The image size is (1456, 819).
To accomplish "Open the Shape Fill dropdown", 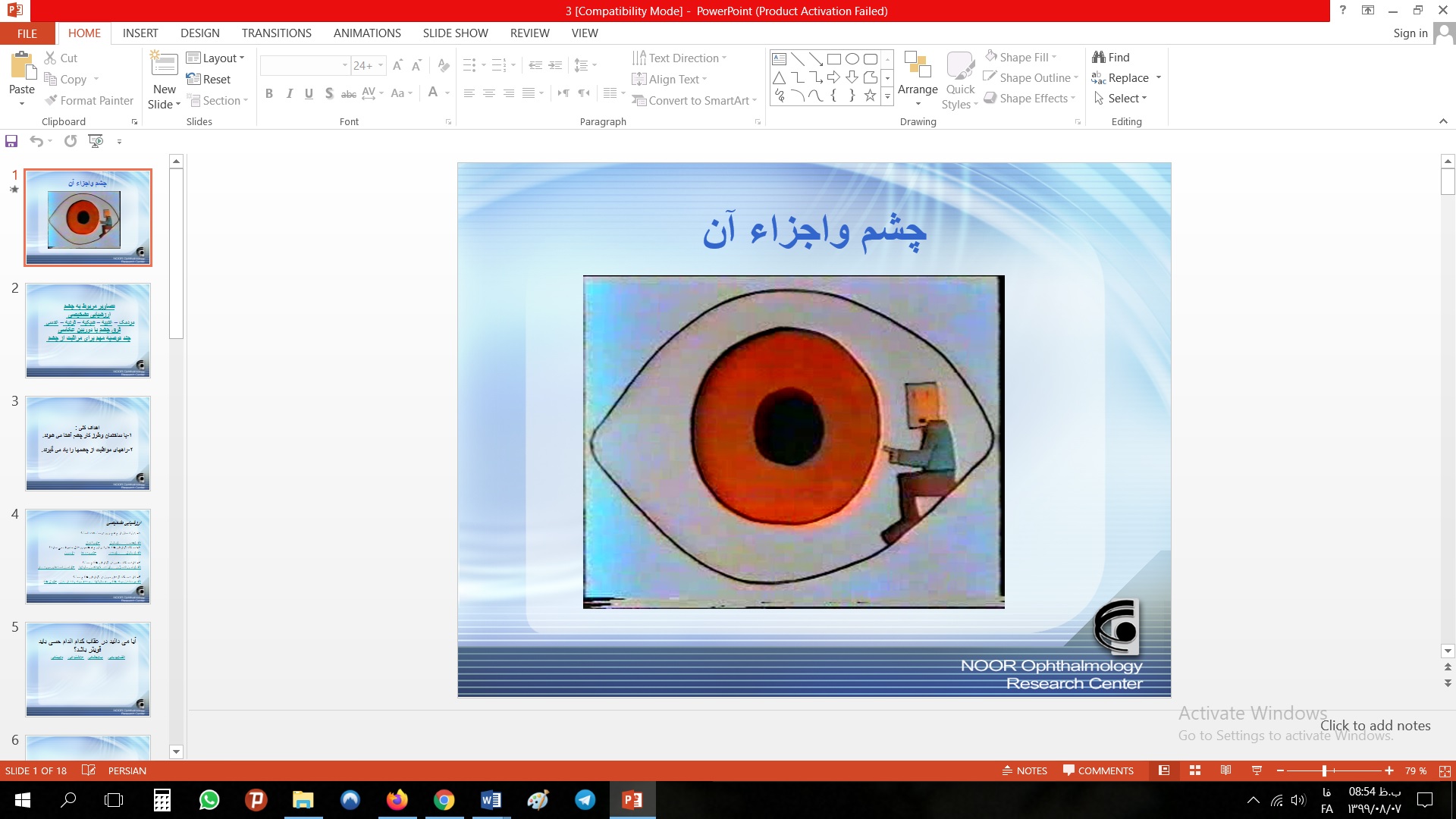I will (x=1054, y=57).
